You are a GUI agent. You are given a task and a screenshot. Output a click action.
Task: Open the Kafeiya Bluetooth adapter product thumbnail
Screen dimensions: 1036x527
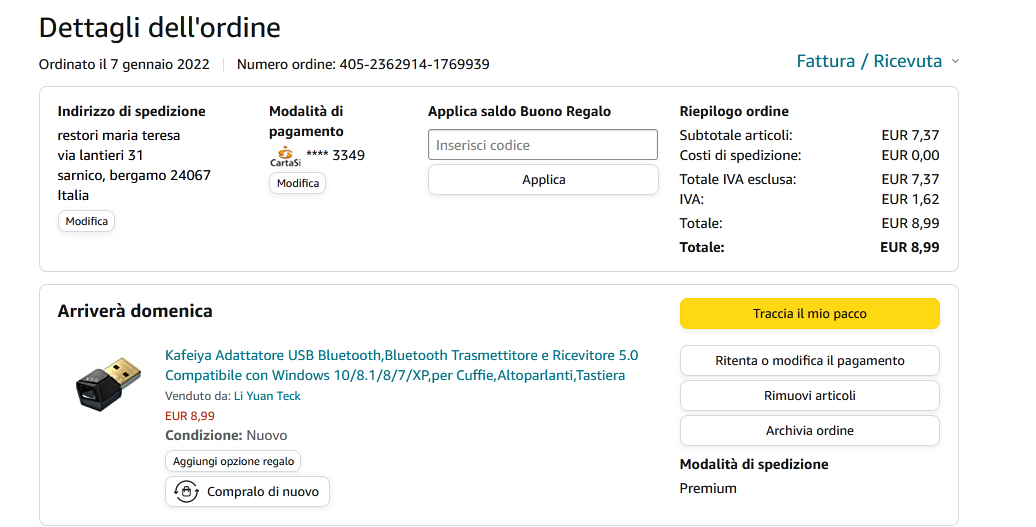(x=108, y=381)
